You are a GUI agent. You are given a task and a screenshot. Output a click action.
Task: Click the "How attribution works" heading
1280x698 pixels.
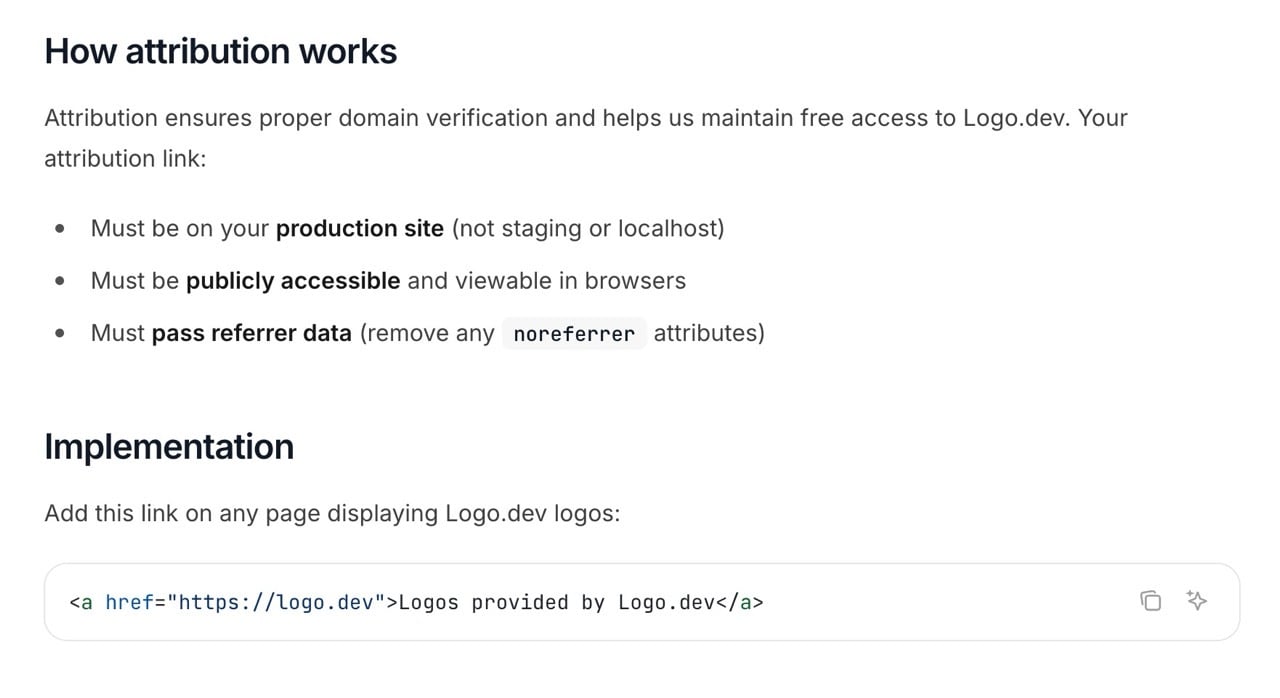(220, 51)
